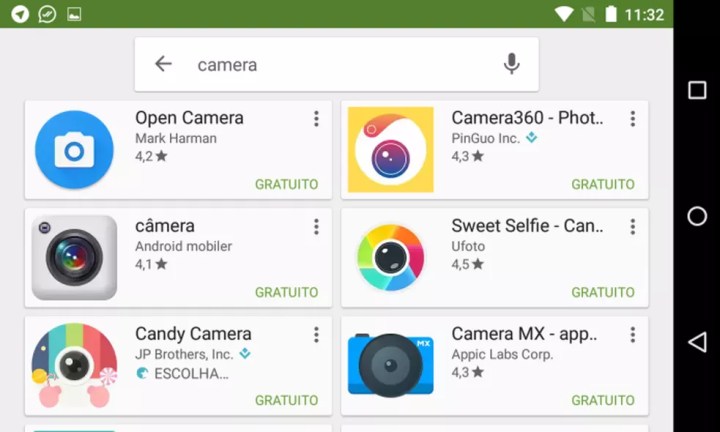The image size is (720, 432).
Task: Select the "Open Camera" title text
Action: (189, 118)
